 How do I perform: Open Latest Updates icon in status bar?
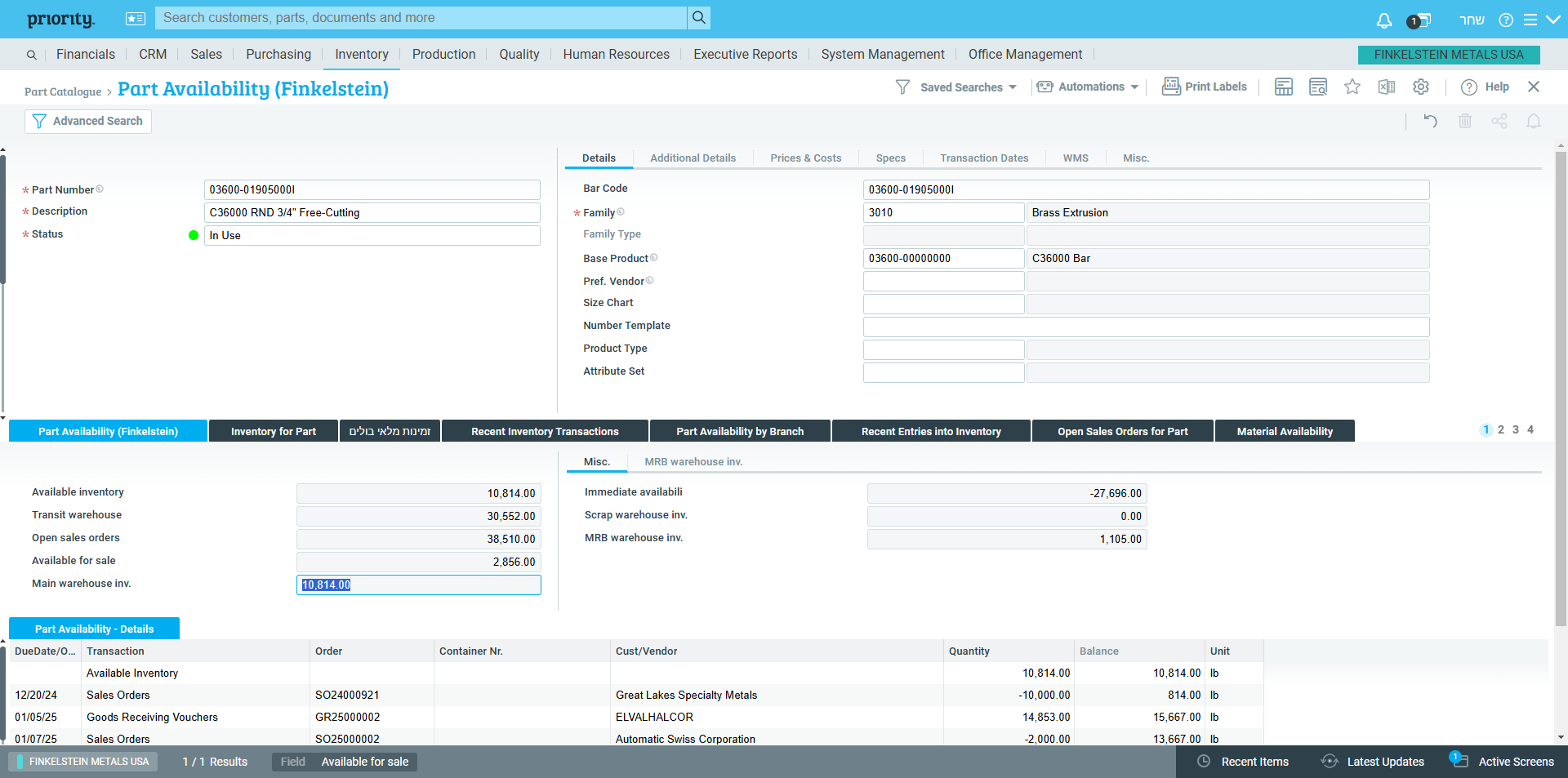(x=1330, y=761)
